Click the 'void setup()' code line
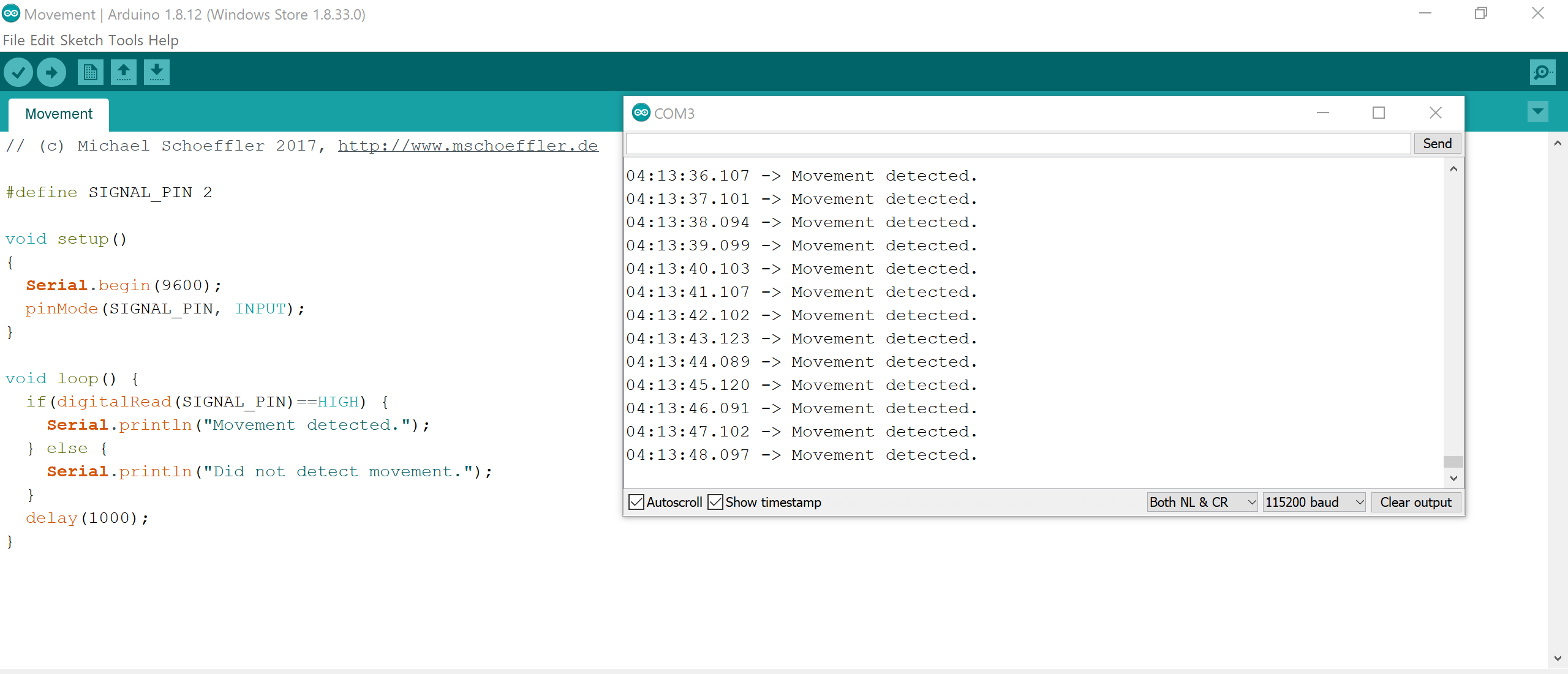Screen dimensions: 1568x674 pos(66,239)
